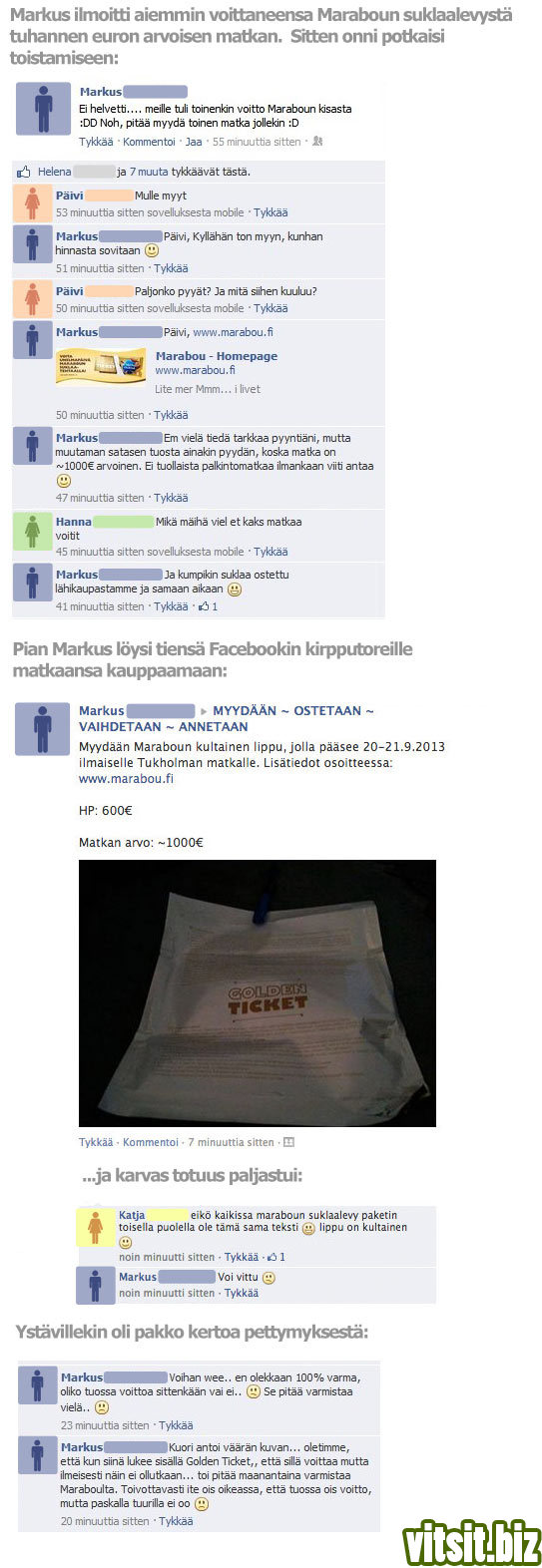Click Markus's avatar on the top post
The width and height of the screenshot is (542, 1568).
43,109
